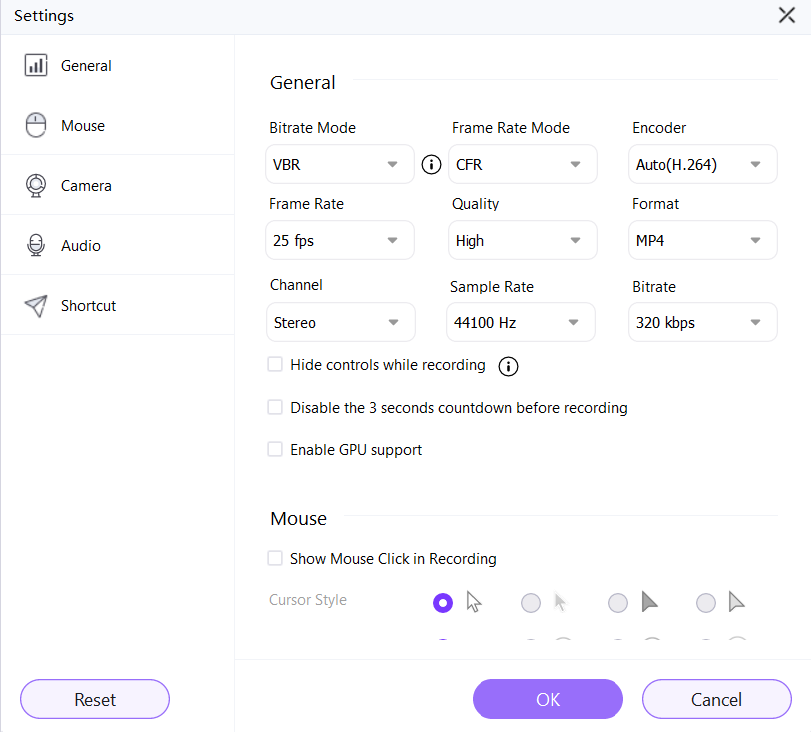This screenshot has width=811, height=732.
Task: Click the Mouse icon in sidebar
Action: coord(36,125)
